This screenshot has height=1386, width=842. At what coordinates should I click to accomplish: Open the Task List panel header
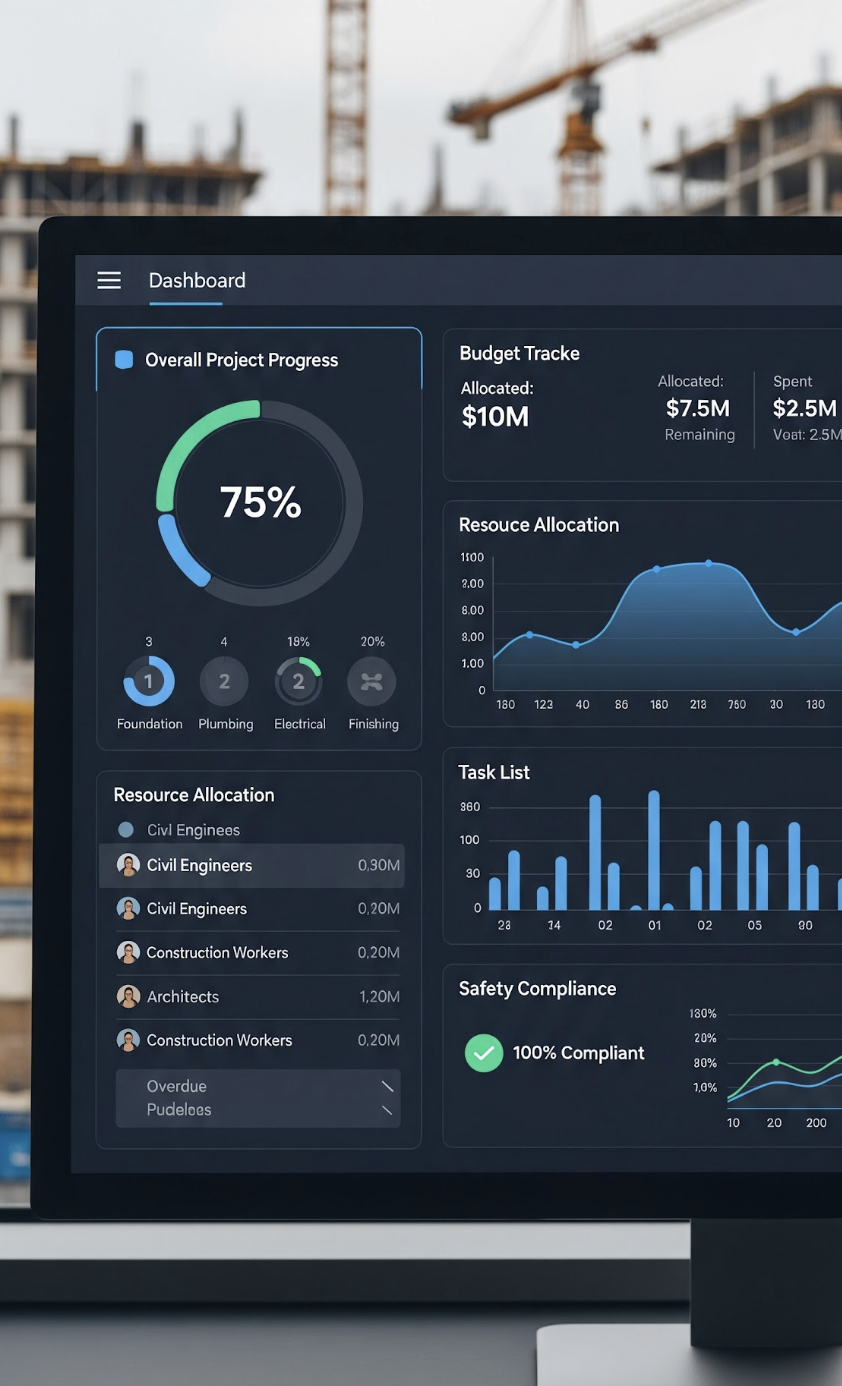tap(494, 772)
